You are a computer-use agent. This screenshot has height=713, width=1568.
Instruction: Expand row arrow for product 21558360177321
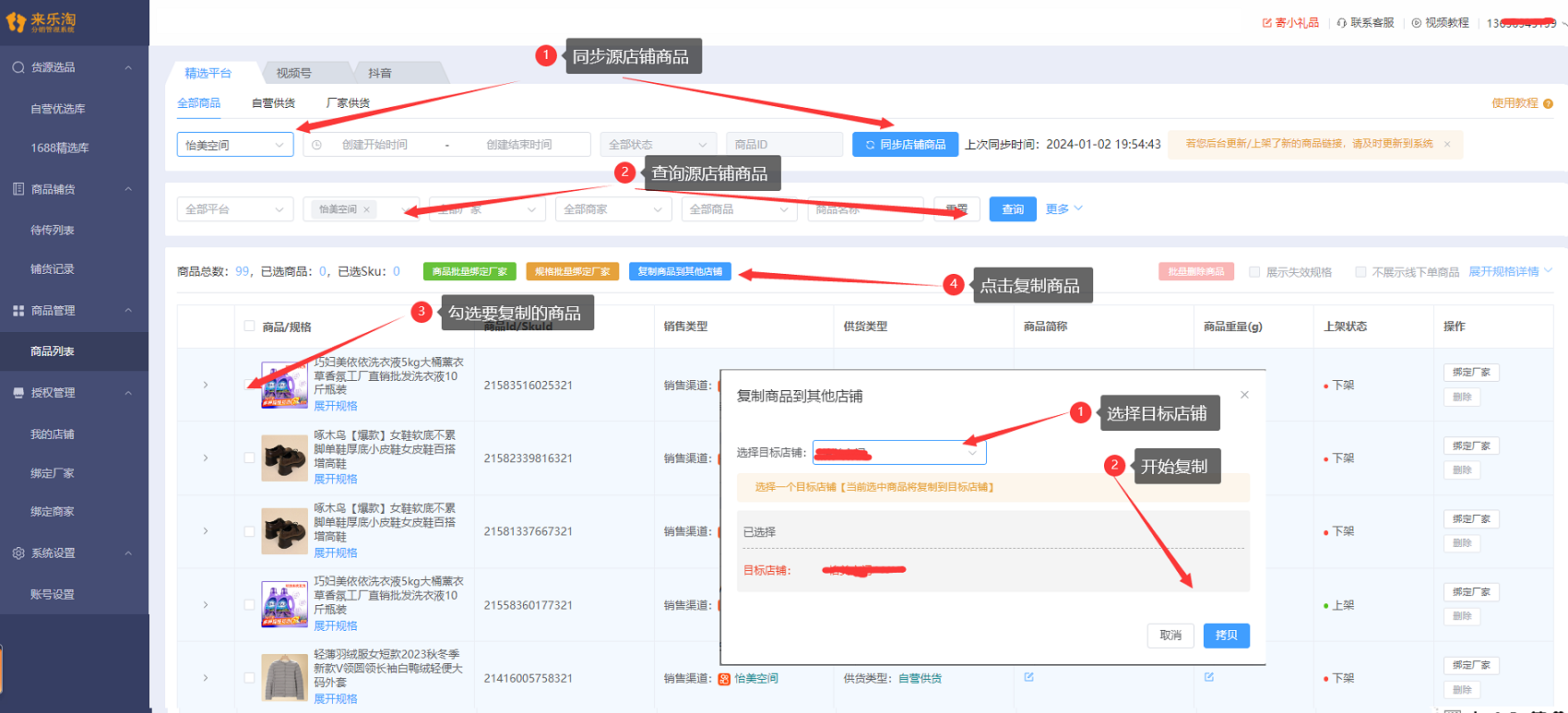point(206,605)
